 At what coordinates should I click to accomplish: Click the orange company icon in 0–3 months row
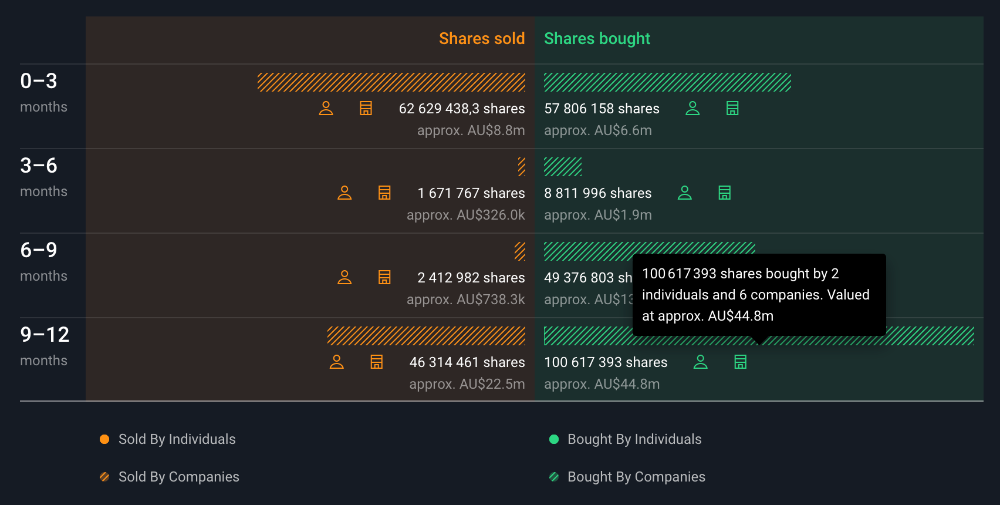pos(366,108)
